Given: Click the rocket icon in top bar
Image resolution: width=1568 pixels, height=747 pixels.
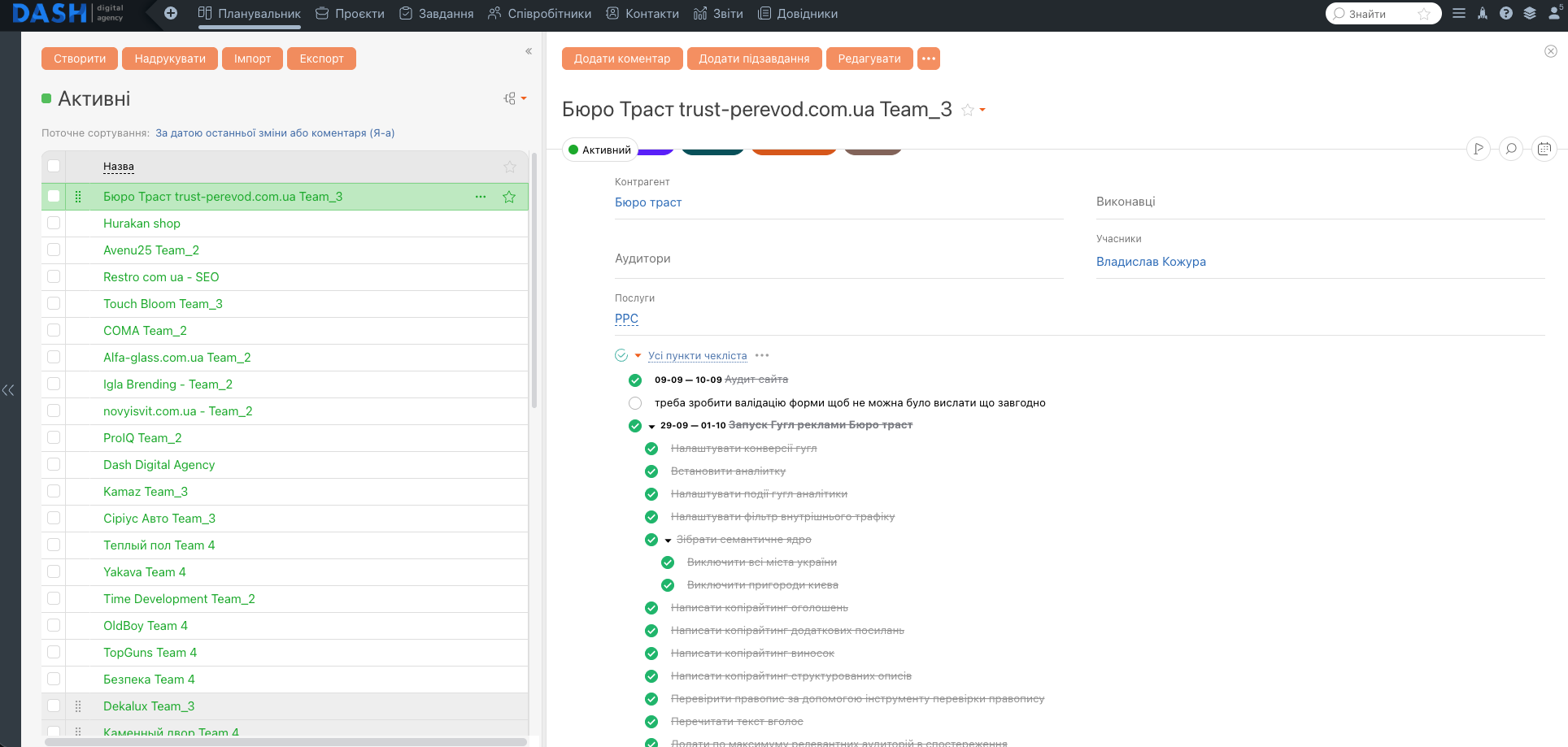Looking at the screenshot, I should coord(1483,13).
